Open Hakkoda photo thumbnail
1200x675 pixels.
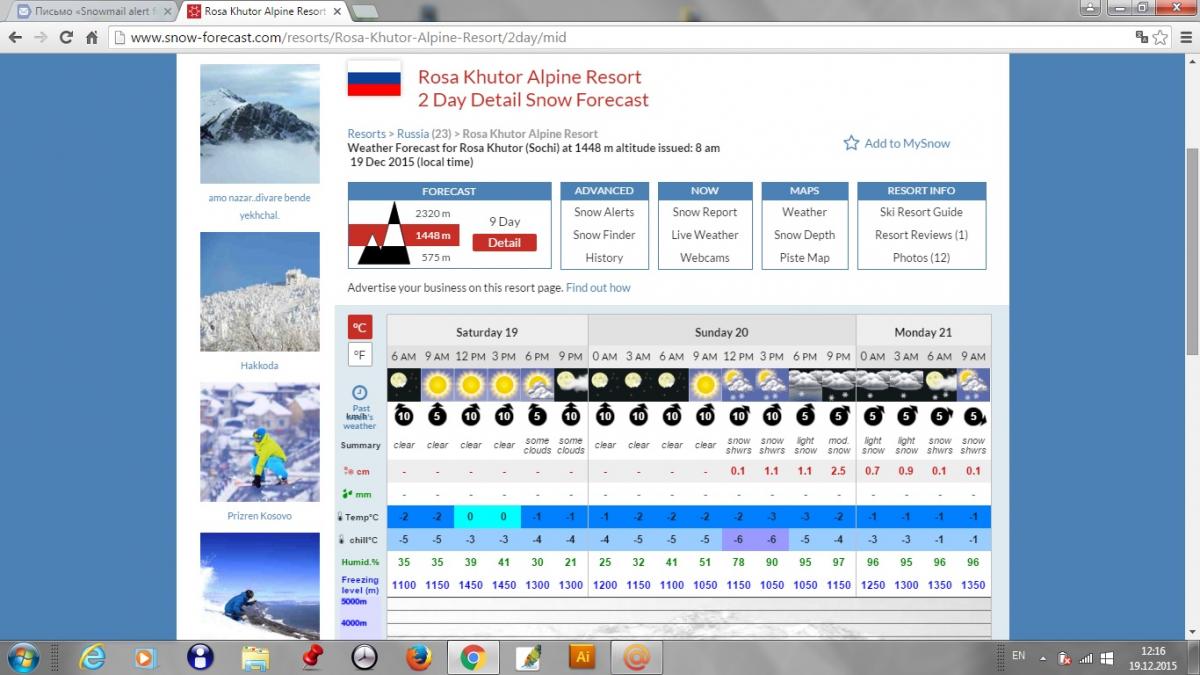(x=259, y=291)
